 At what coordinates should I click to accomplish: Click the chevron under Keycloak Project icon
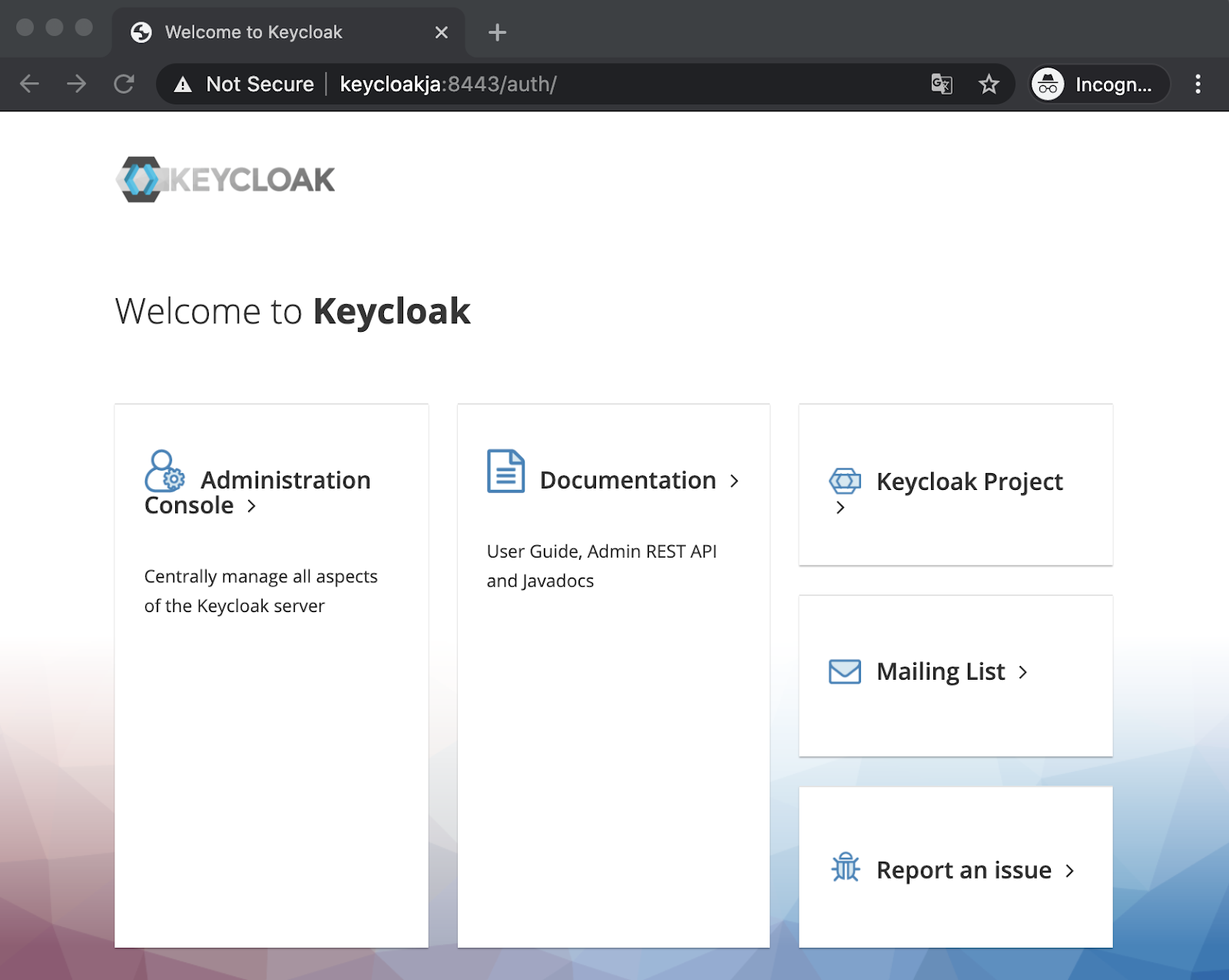840,507
